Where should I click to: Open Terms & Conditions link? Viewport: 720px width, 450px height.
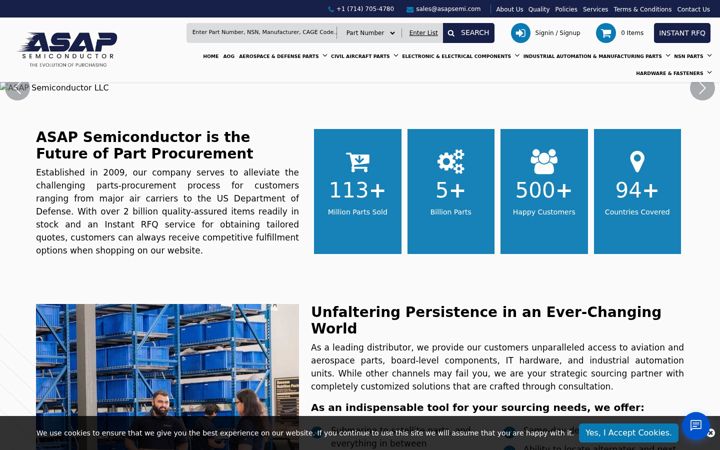pyautogui.click(x=642, y=9)
